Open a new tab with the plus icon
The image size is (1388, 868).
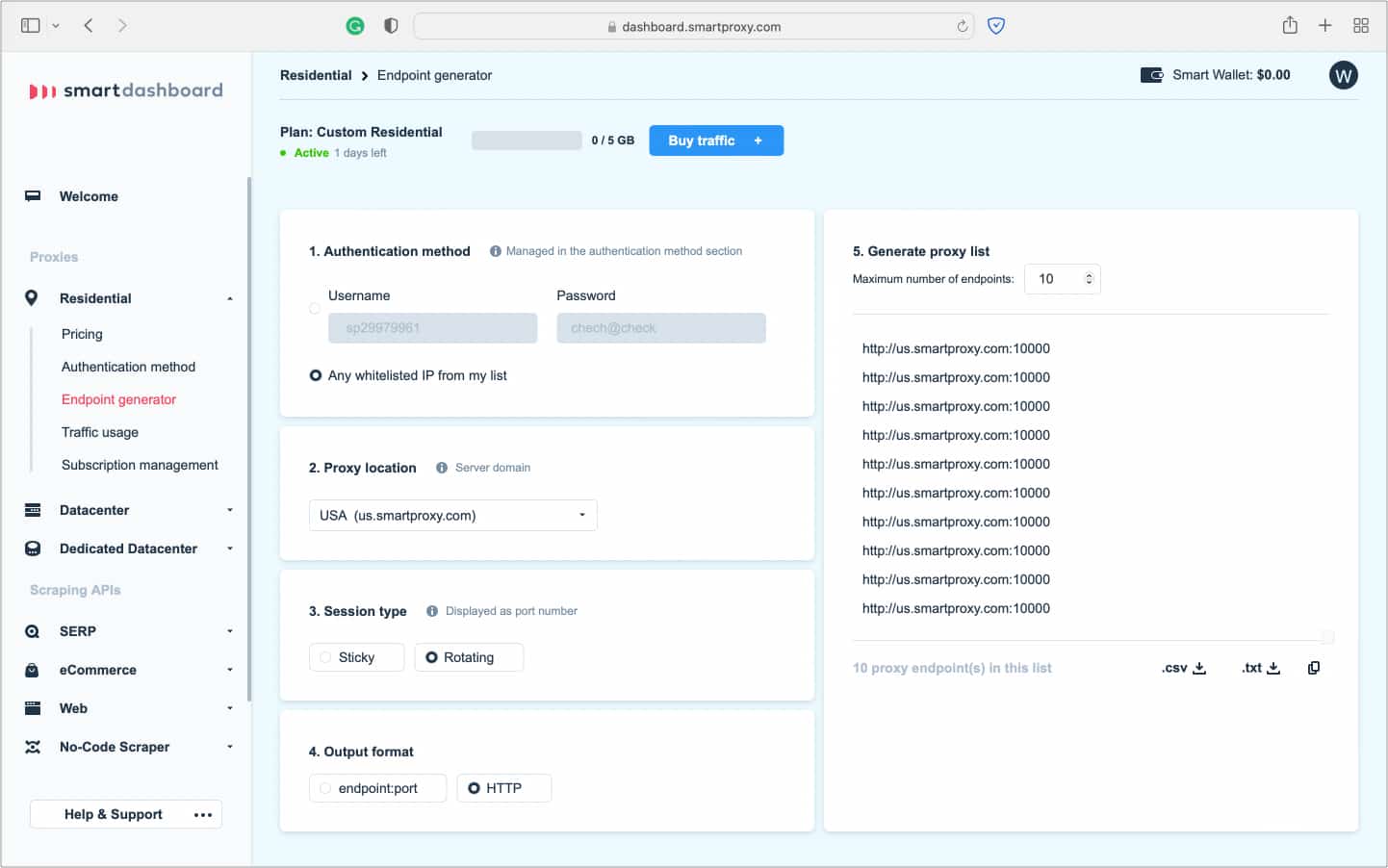tap(1325, 26)
